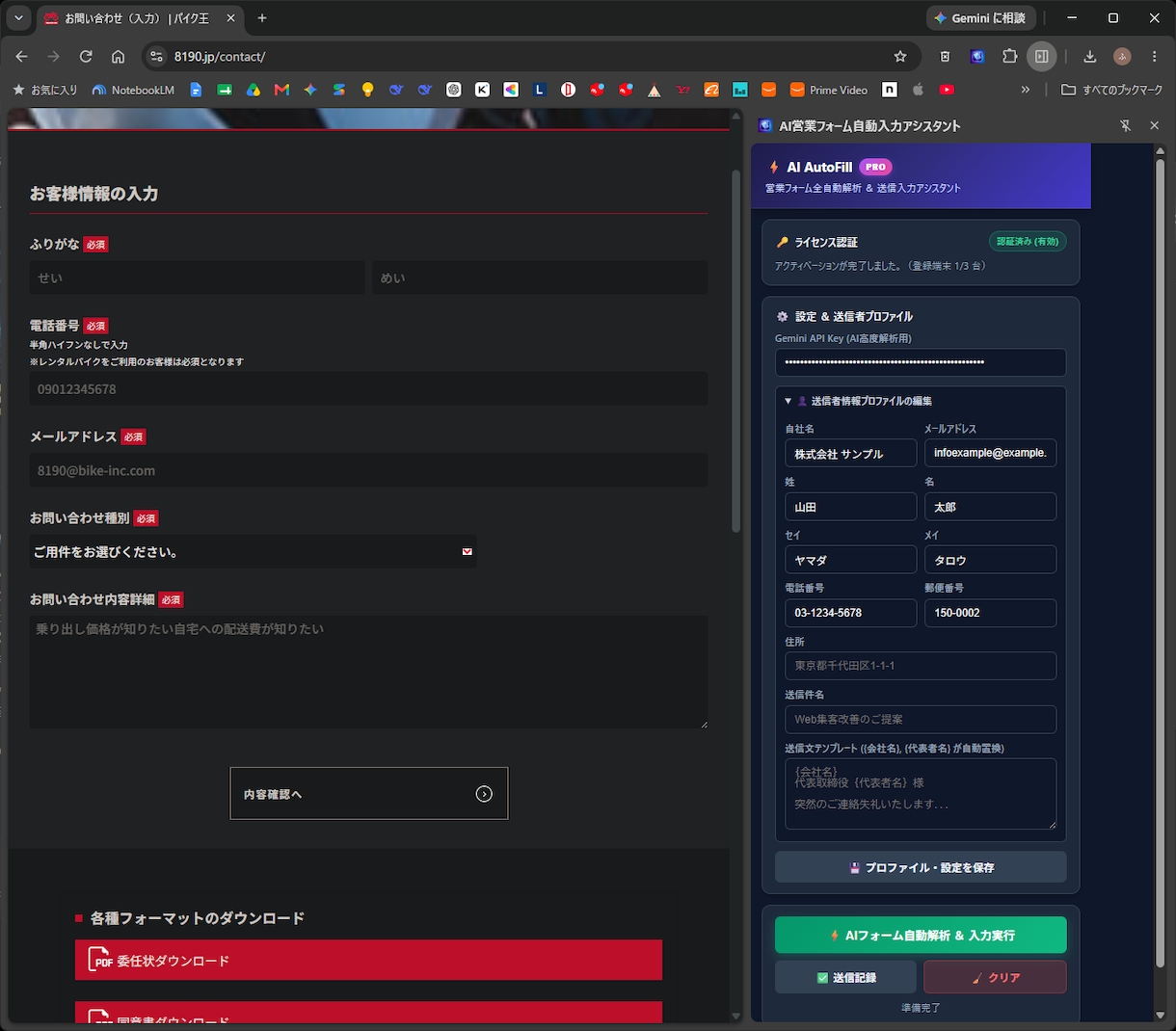View site information in the address bar
Image resolution: width=1176 pixels, height=1031 pixels.
[157, 57]
